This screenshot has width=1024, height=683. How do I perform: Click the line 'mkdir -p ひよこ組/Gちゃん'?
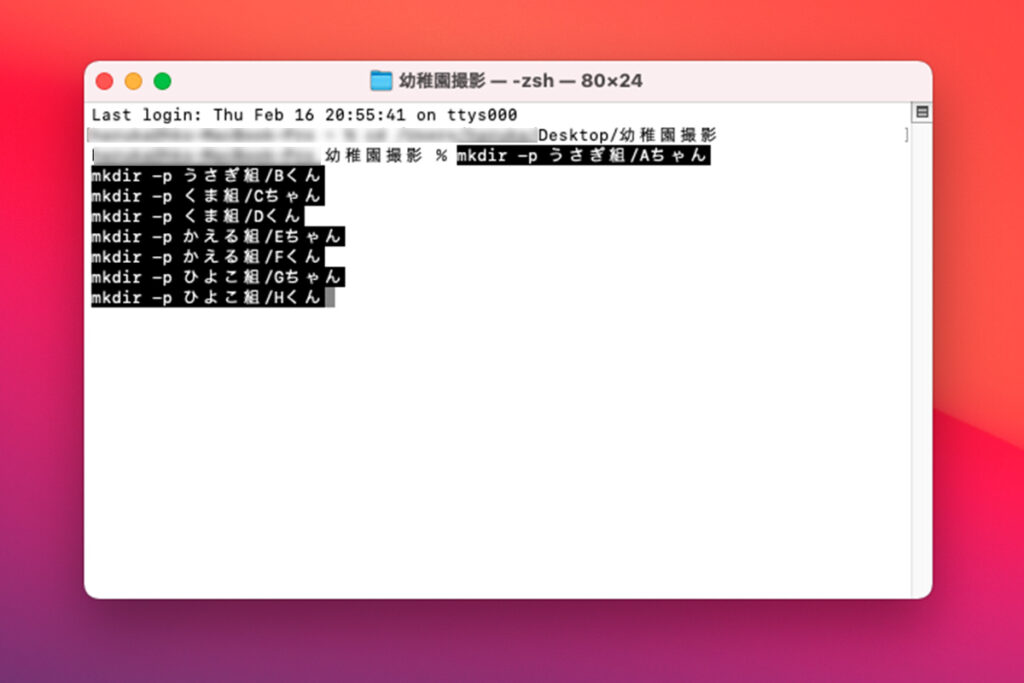pos(217,277)
